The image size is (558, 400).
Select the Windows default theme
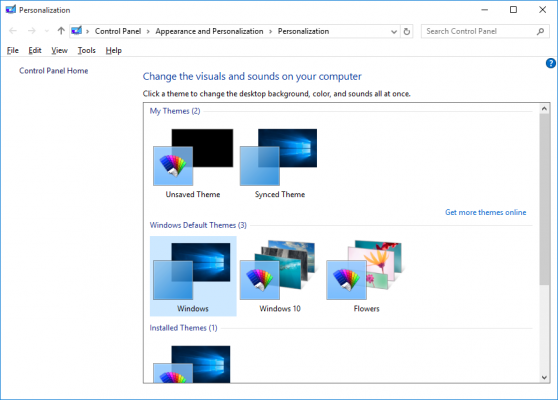[x=193, y=276]
